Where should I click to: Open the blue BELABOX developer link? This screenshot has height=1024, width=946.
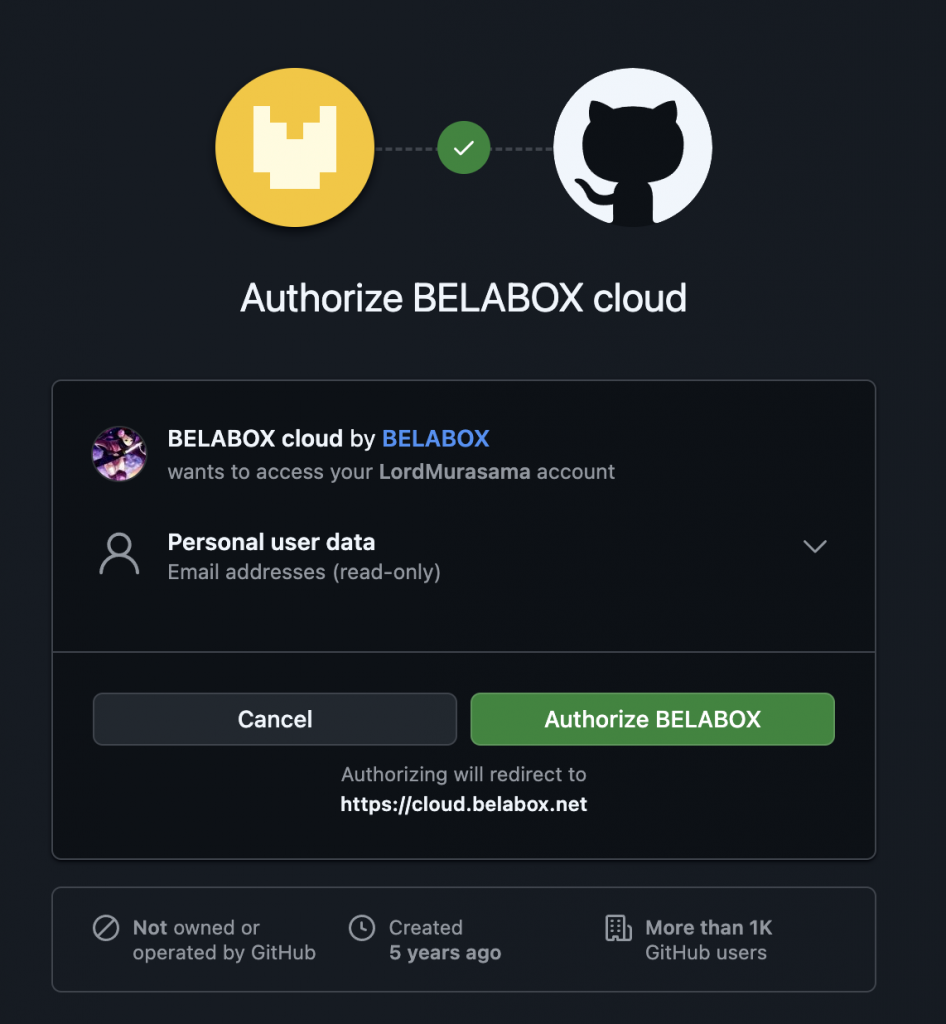tap(435, 438)
